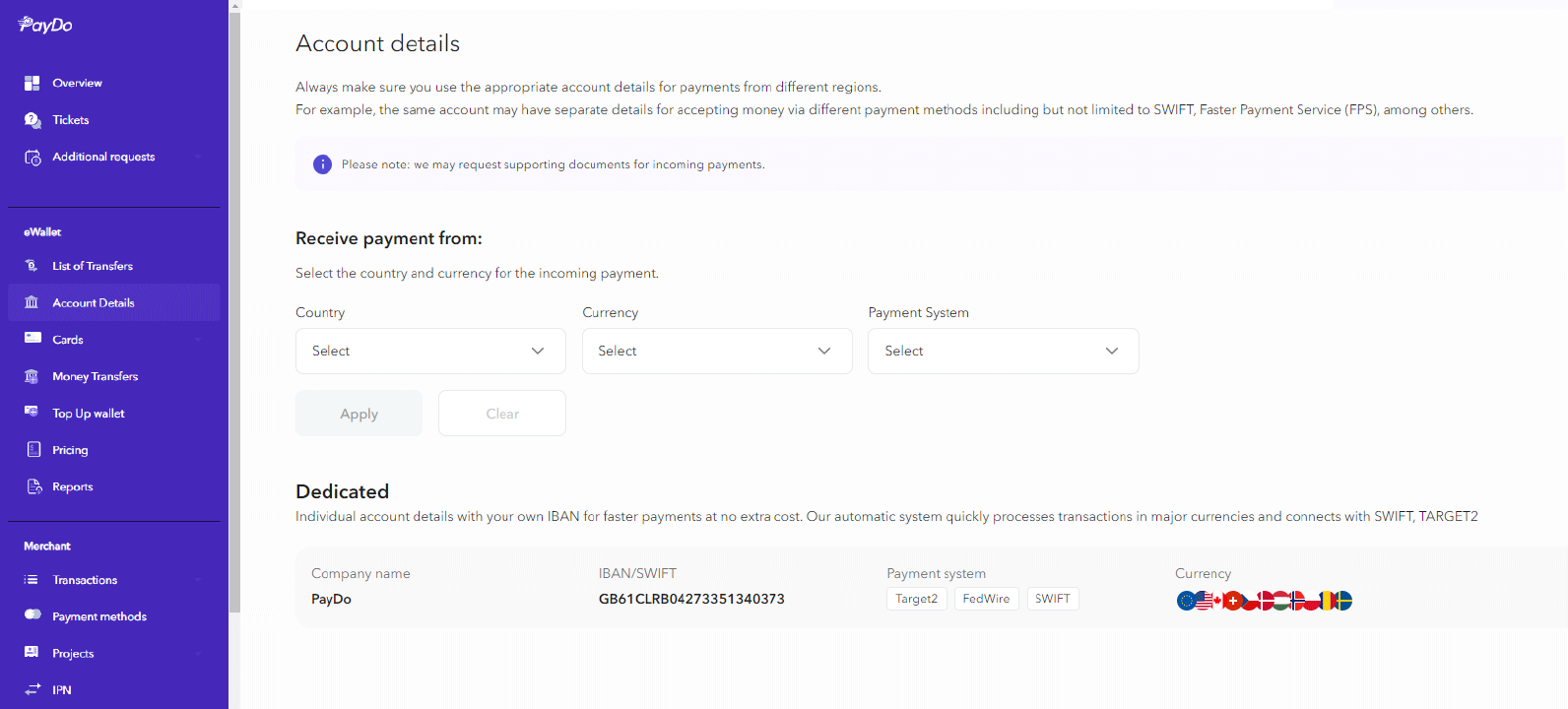Click the sidebar vertical scrollbar
This screenshot has width=1568, height=709.
click(x=234, y=311)
